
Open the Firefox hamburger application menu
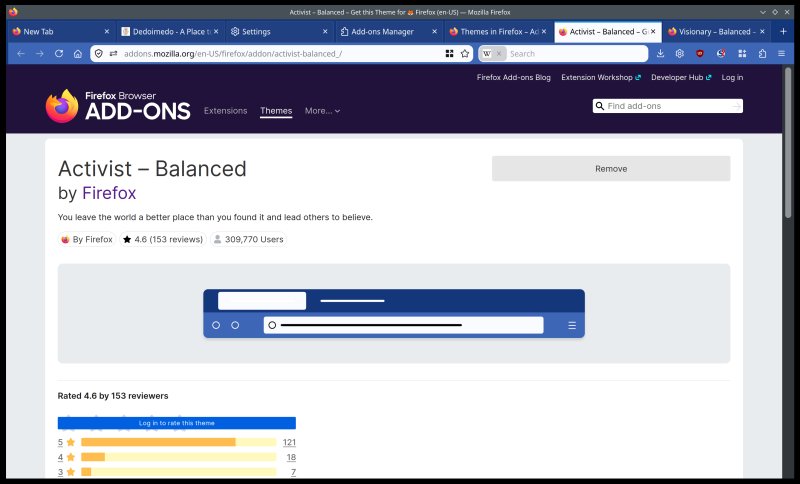pos(781,54)
